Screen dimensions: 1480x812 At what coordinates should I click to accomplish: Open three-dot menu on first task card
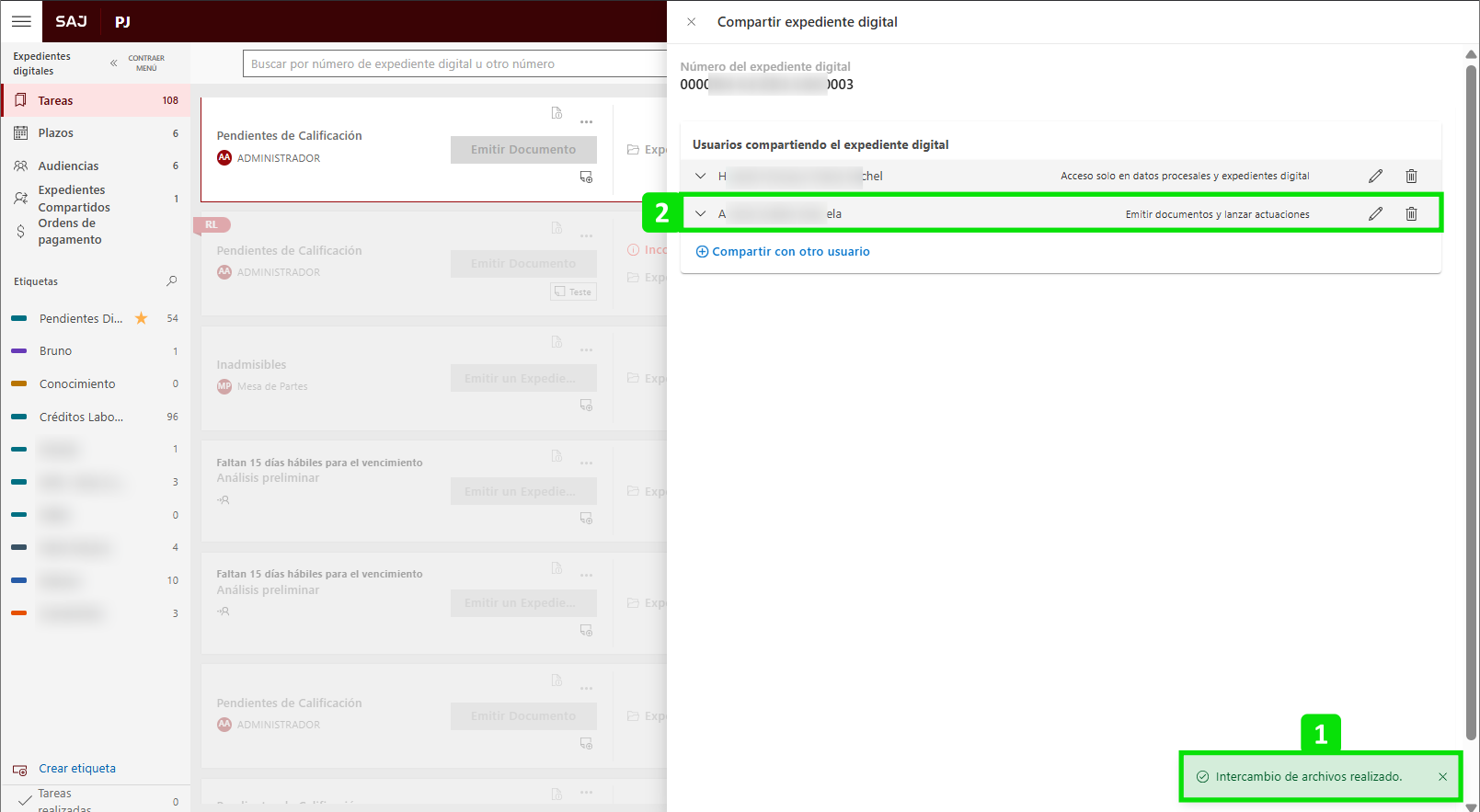pyautogui.click(x=586, y=122)
